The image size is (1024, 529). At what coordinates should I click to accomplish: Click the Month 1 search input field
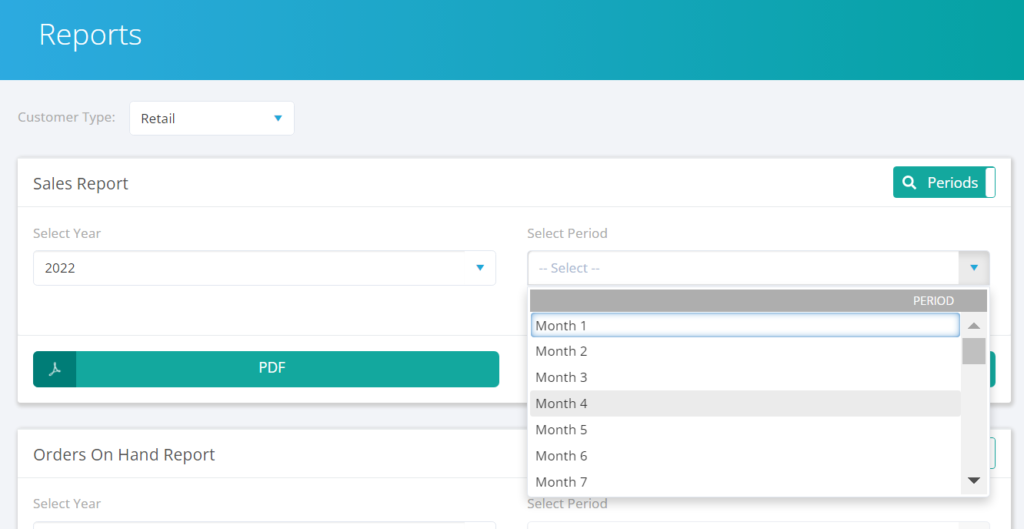[x=745, y=325]
